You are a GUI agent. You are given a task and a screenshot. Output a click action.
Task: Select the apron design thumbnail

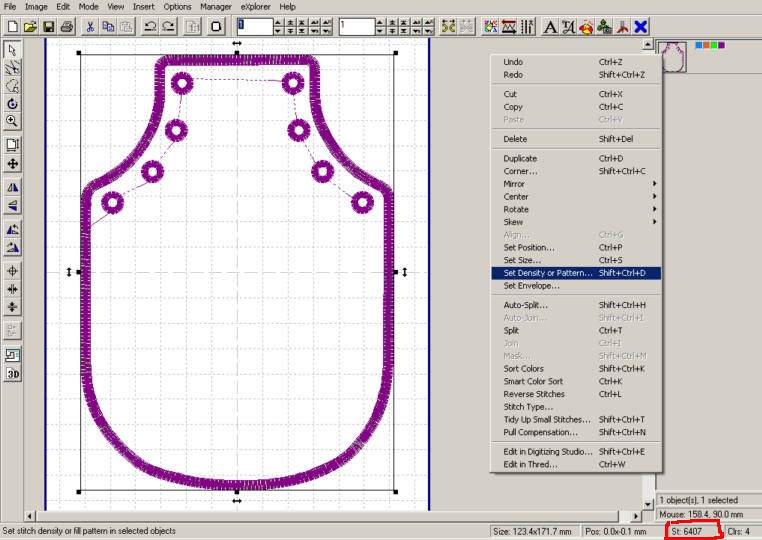[672, 55]
